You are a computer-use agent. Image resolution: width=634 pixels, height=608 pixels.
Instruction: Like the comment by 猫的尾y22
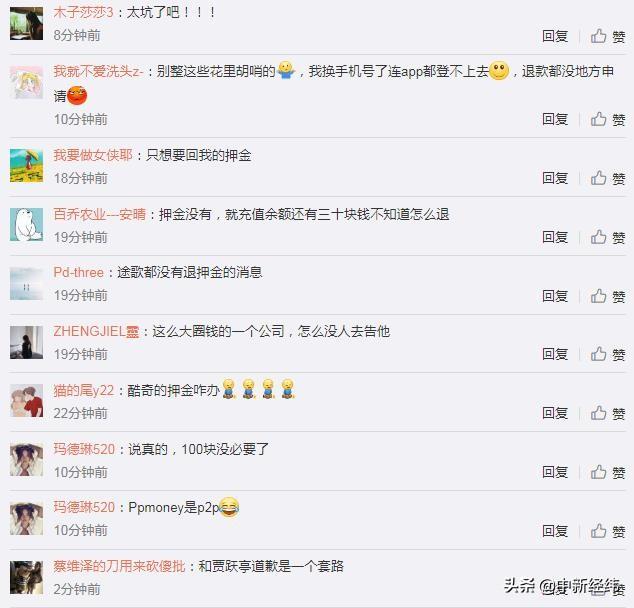pyautogui.click(x=608, y=414)
